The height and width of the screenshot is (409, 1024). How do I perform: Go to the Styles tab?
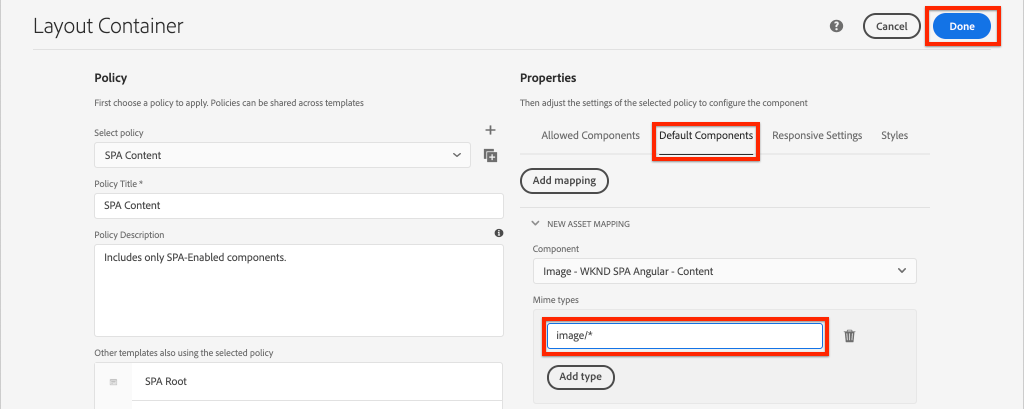(894, 135)
